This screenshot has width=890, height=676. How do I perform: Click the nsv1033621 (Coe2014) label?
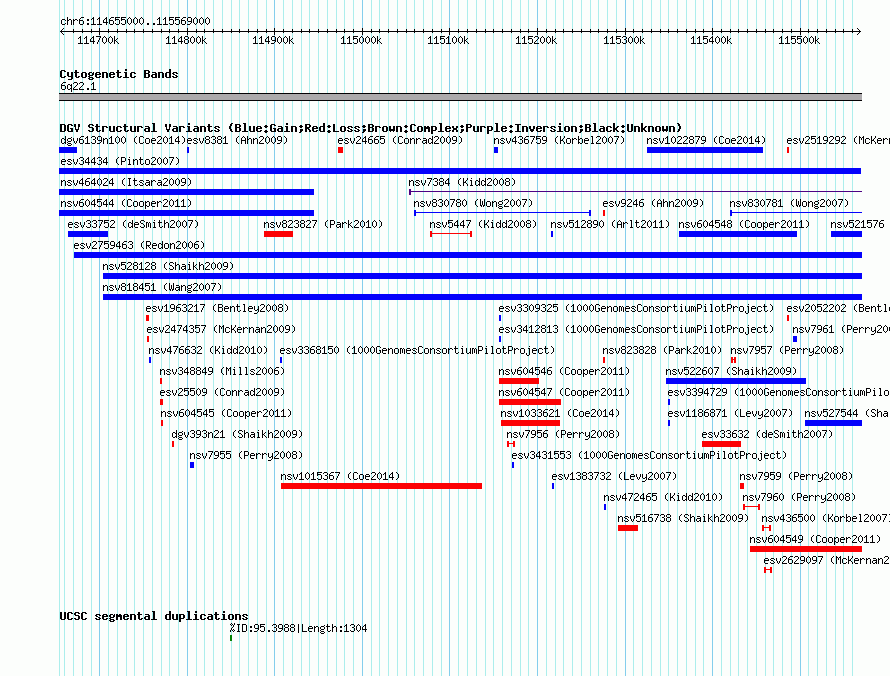pos(560,413)
